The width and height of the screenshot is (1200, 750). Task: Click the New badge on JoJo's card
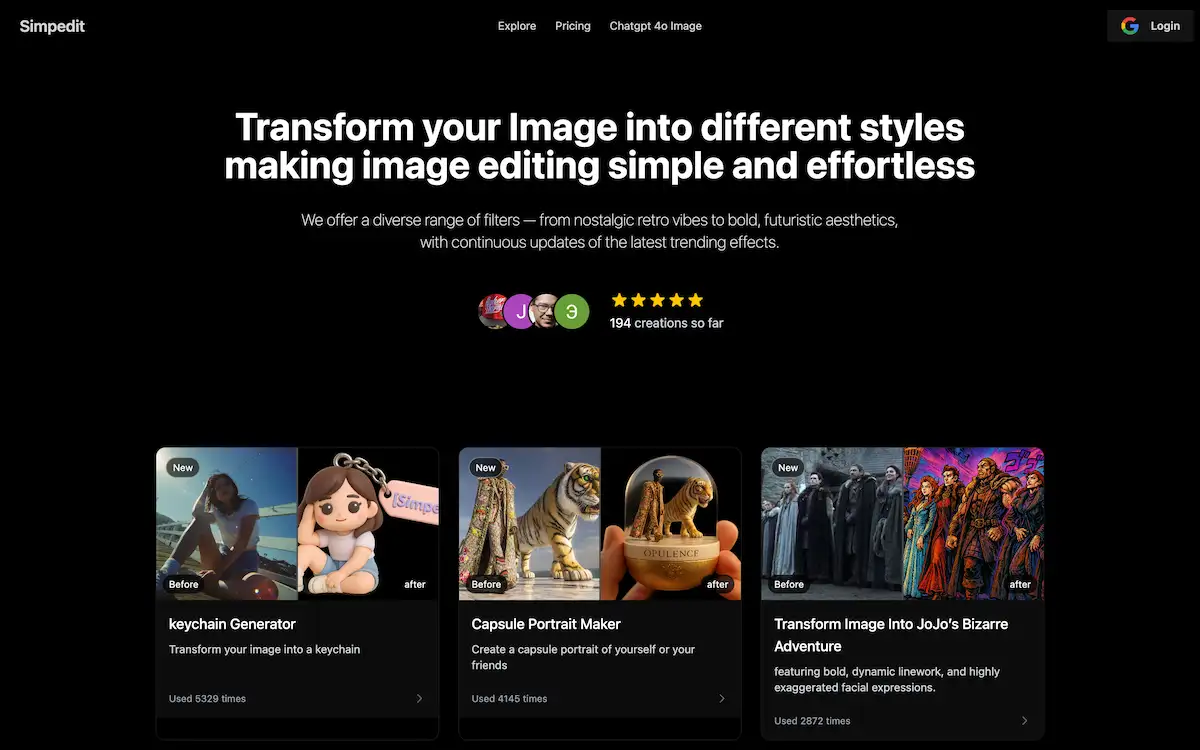point(789,467)
